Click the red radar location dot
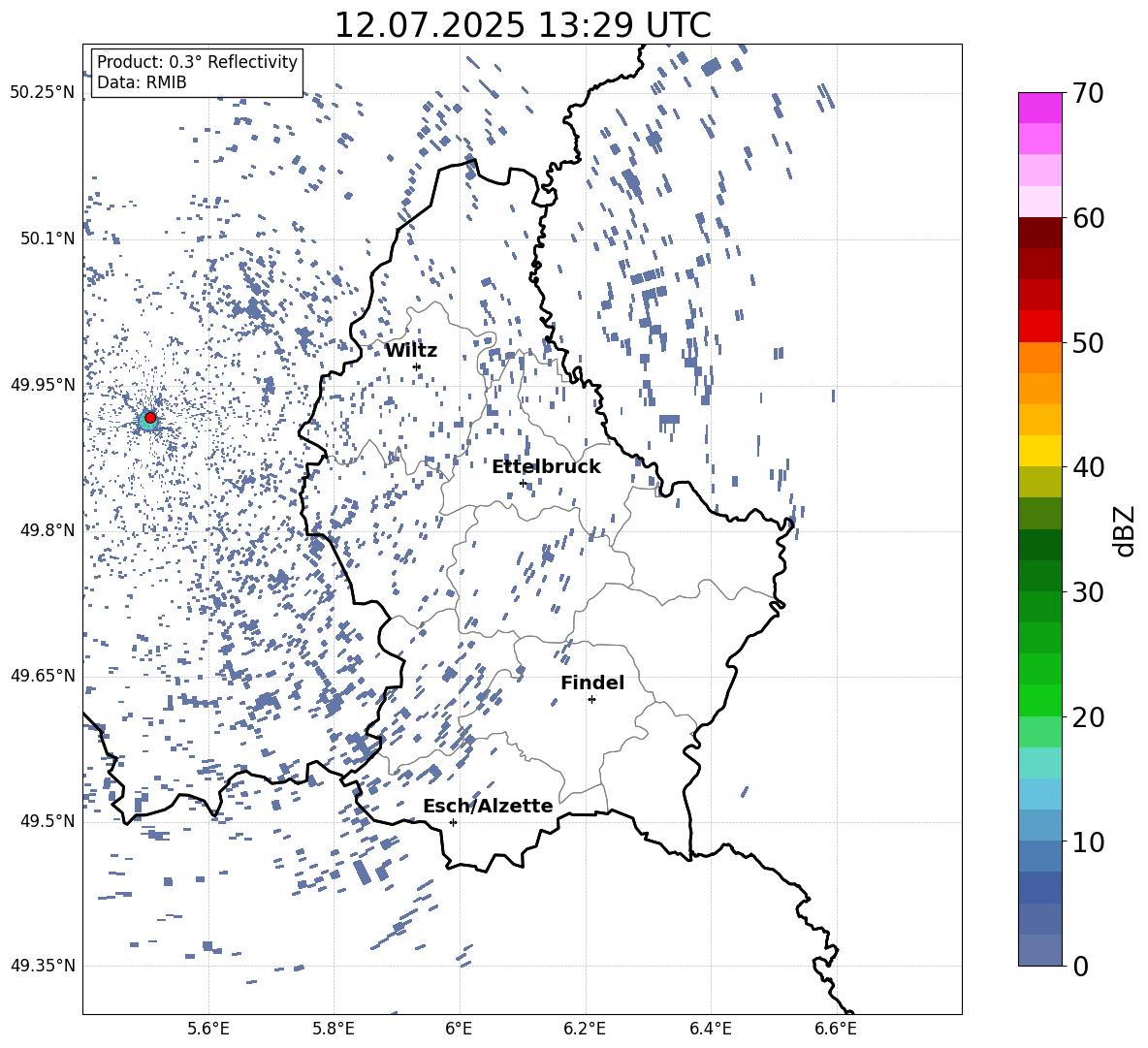Screen dimensions: 1148x1048 coord(150,418)
